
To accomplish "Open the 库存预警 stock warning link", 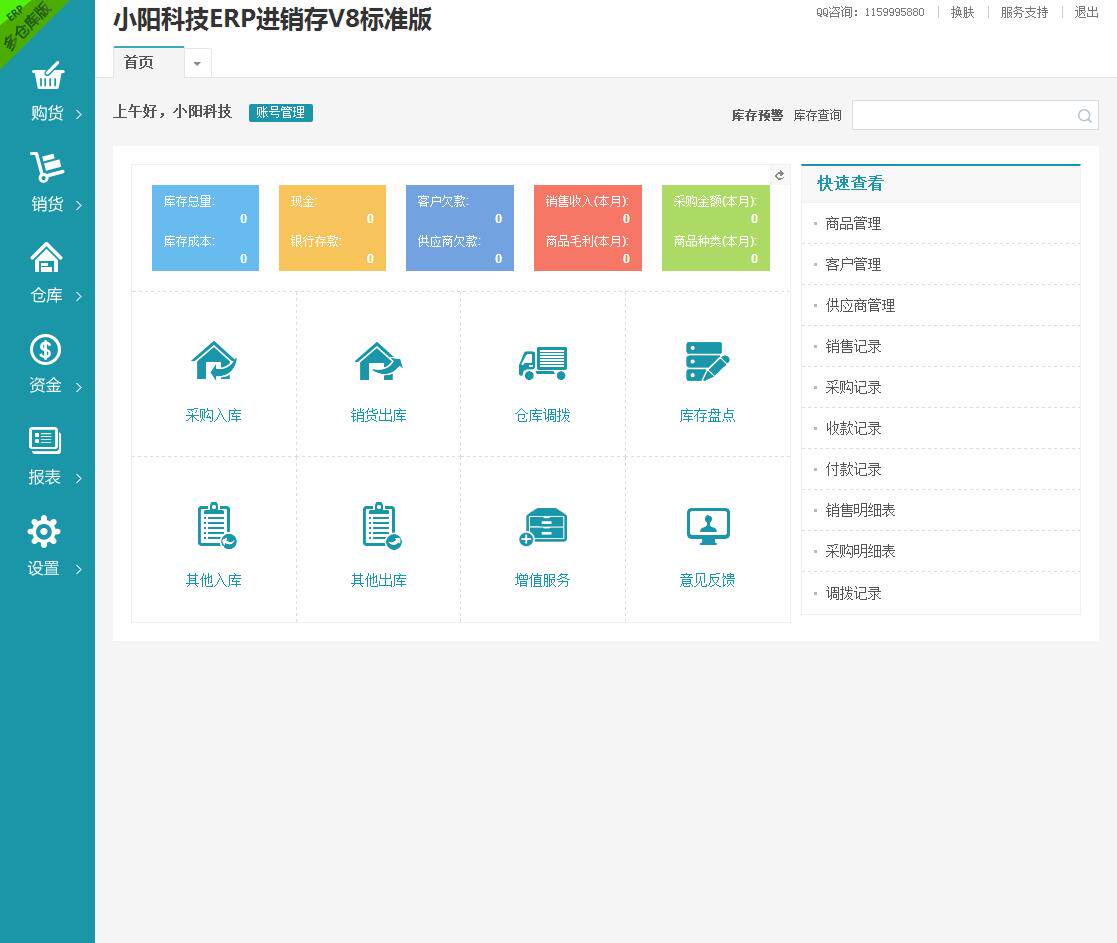I will pyautogui.click(x=757, y=115).
